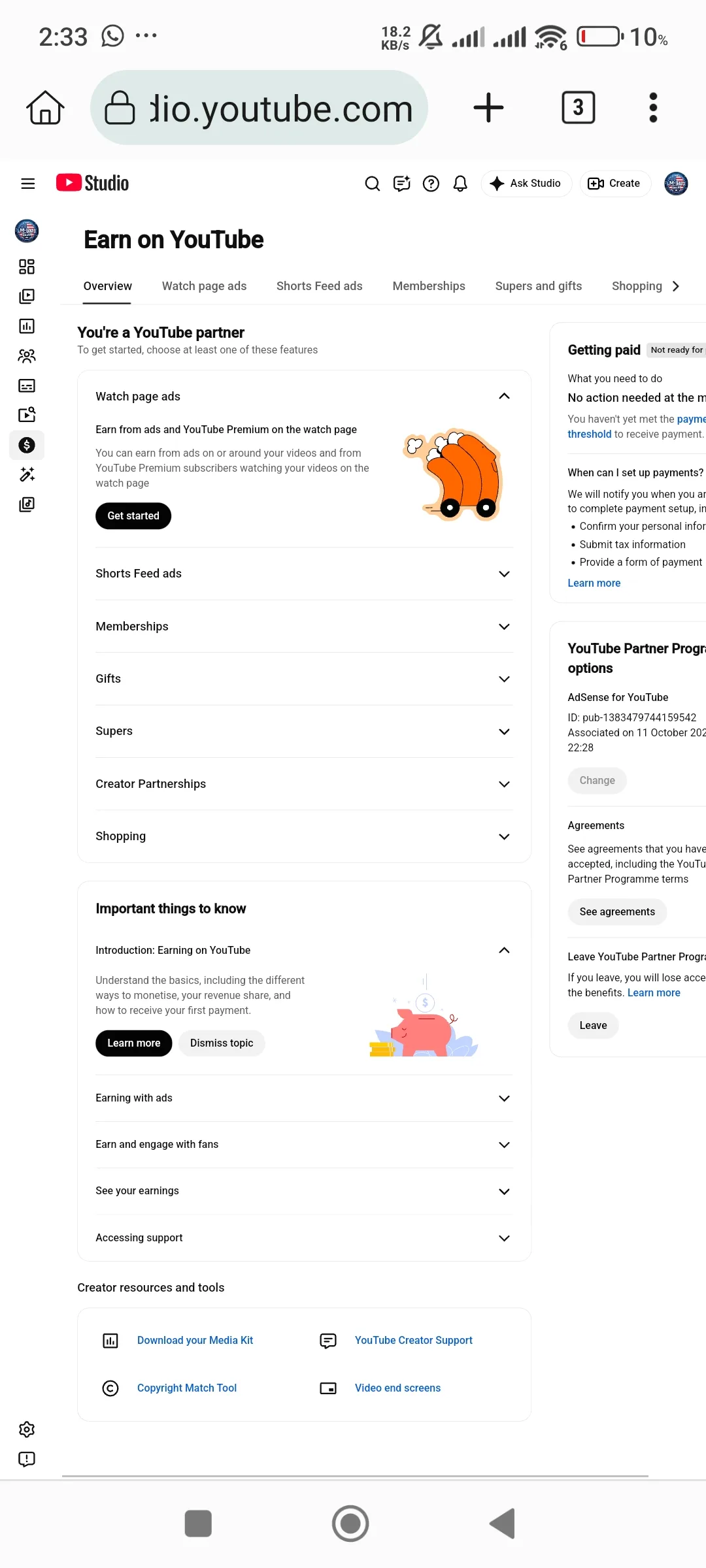Collapse the Watch page ads section

[504, 397]
